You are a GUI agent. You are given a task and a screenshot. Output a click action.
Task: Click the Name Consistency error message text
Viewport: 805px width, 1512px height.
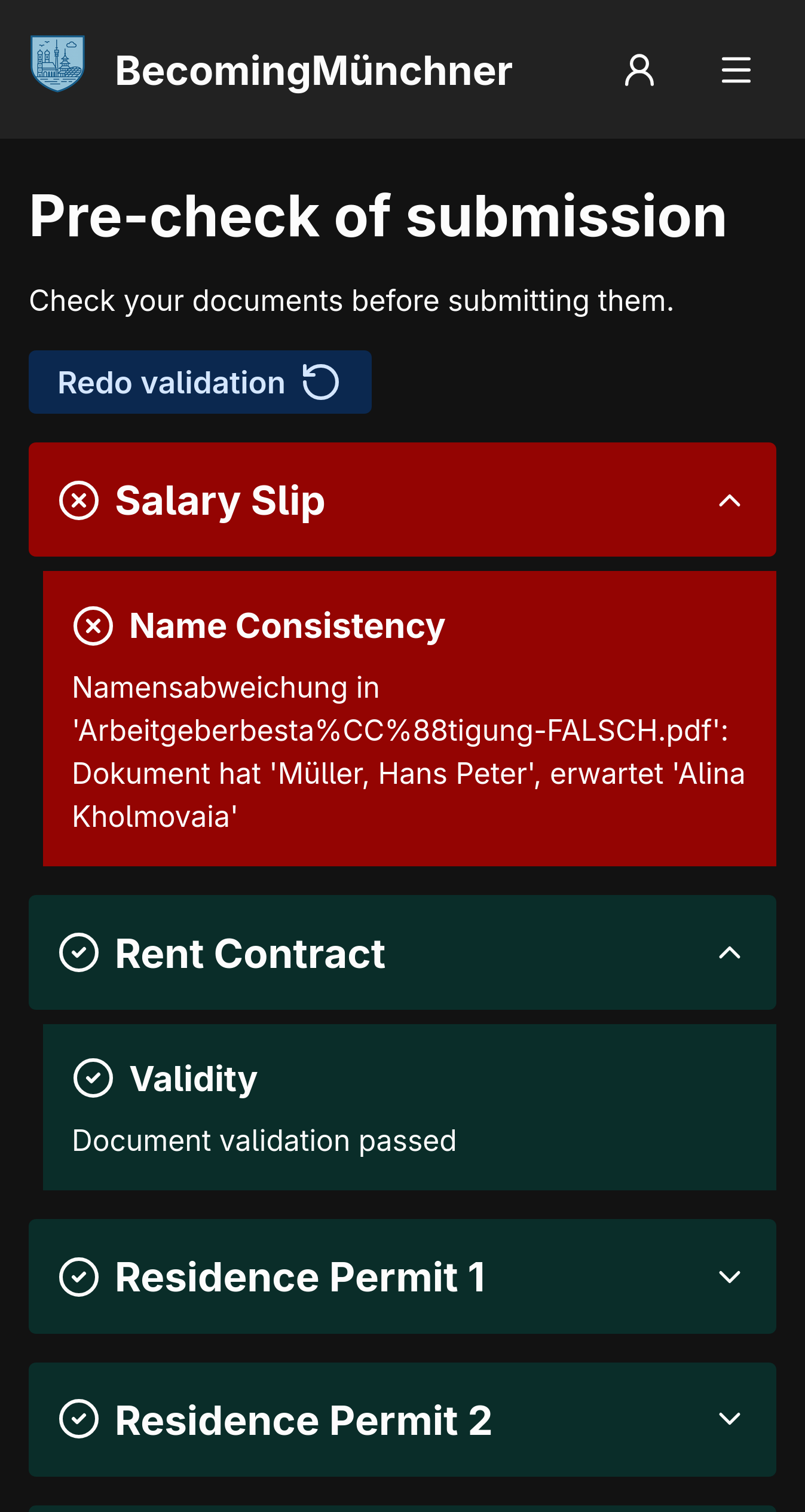409,752
